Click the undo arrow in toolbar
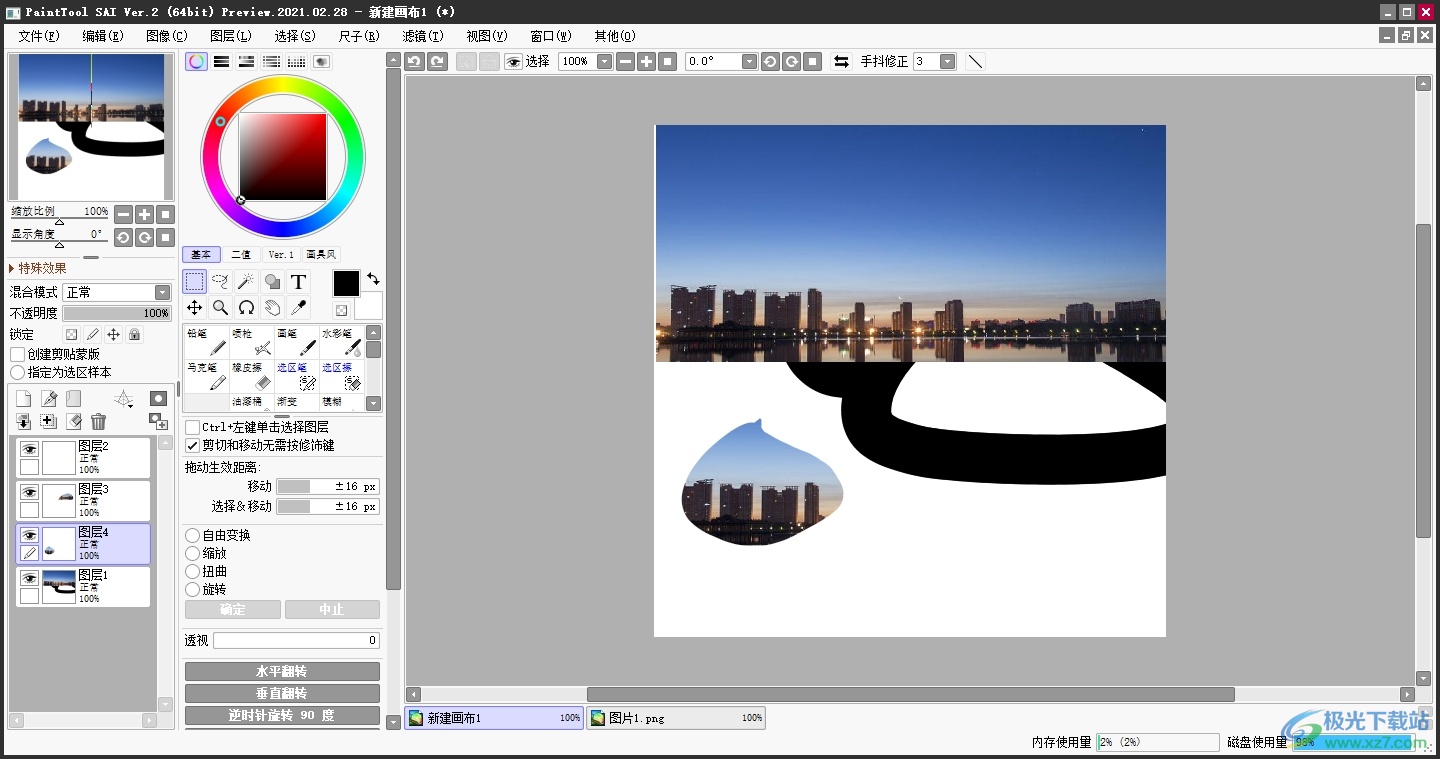 coord(415,61)
